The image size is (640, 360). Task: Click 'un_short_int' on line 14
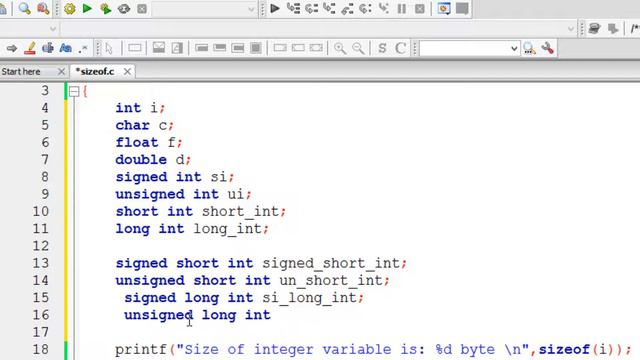[x=331, y=281]
